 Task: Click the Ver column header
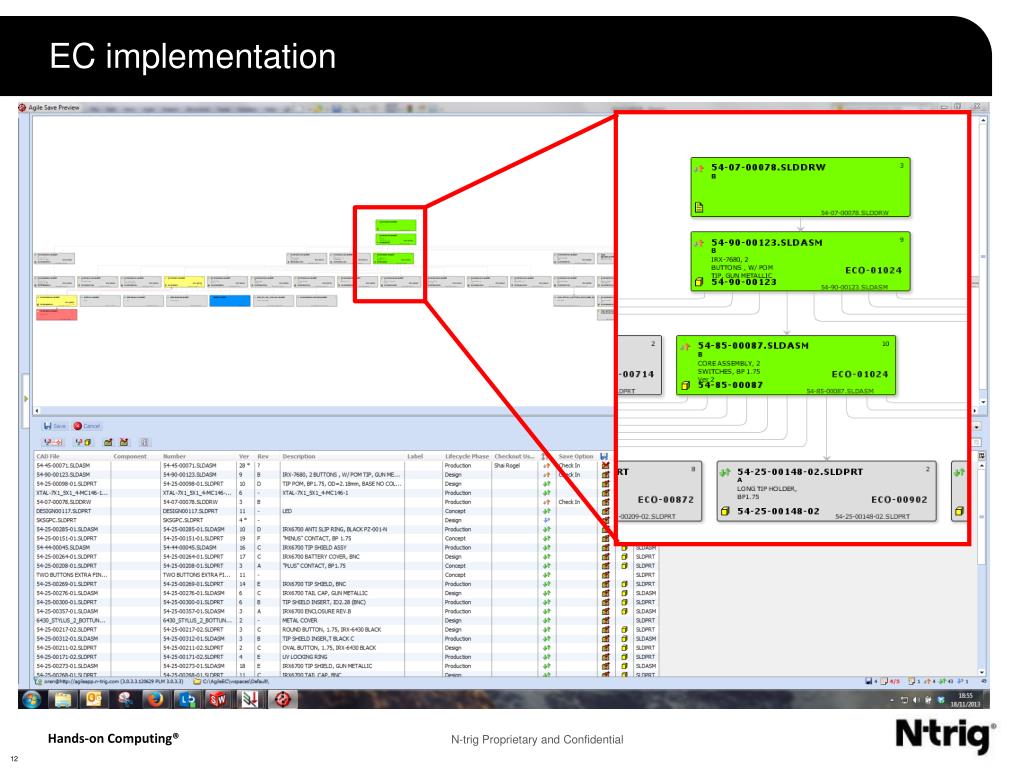244,456
